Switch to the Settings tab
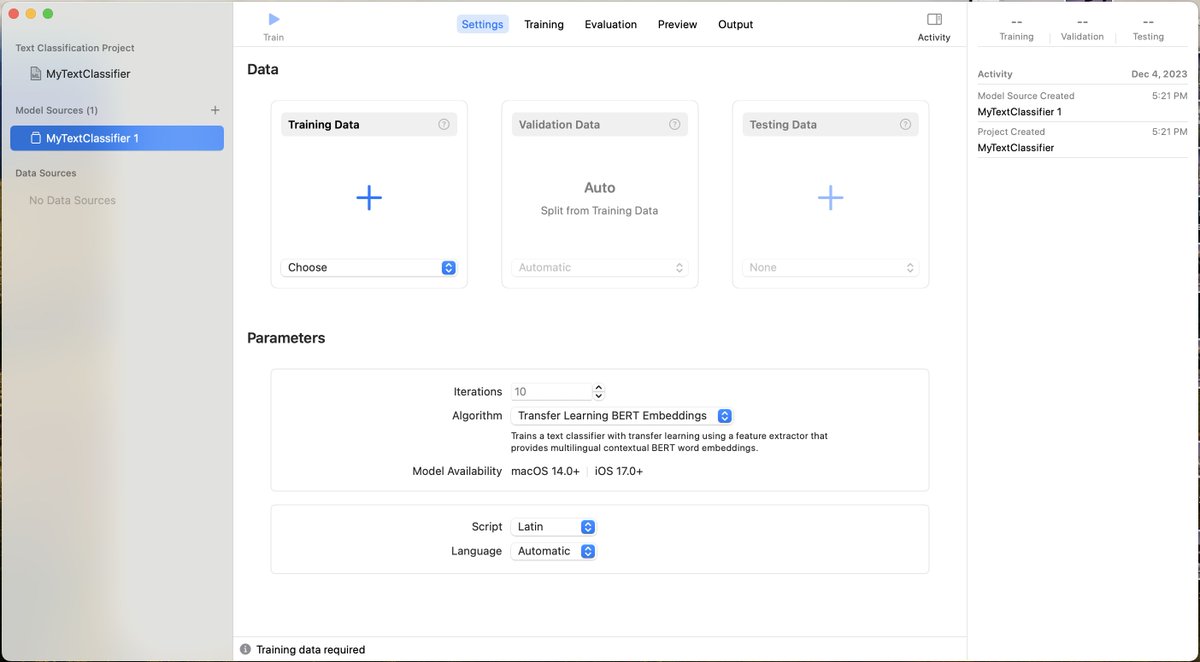This screenshot has width=1200, height=662. point(483,24)
